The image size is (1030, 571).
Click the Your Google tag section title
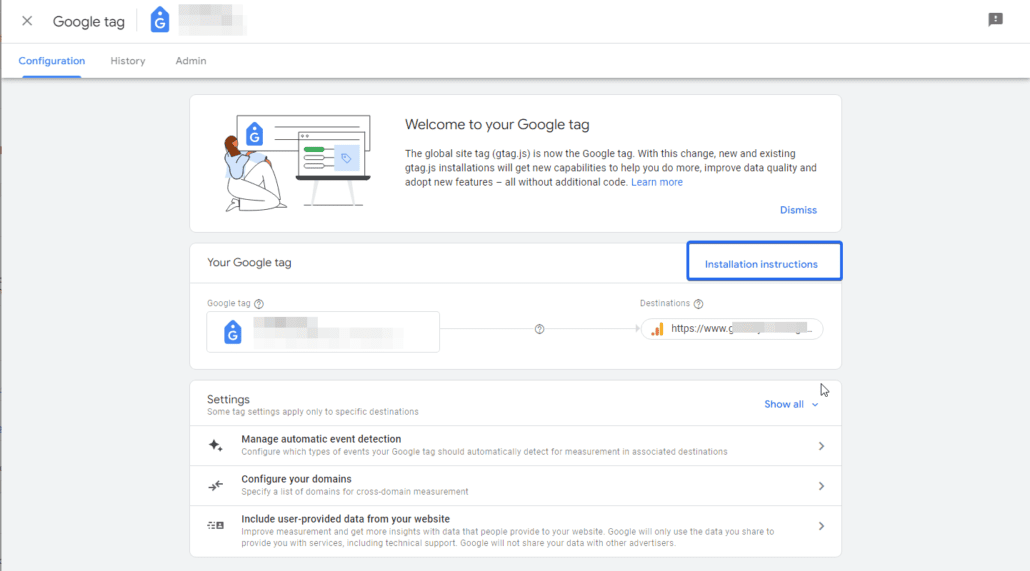coord(249,262)
